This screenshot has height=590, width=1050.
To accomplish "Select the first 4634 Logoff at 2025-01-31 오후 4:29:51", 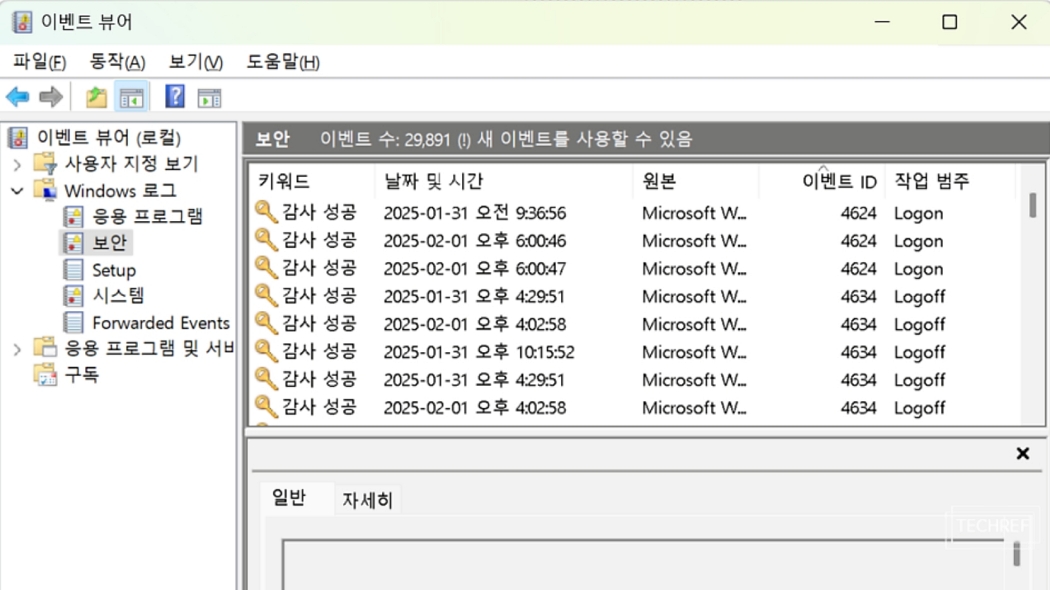I will 635,296.
